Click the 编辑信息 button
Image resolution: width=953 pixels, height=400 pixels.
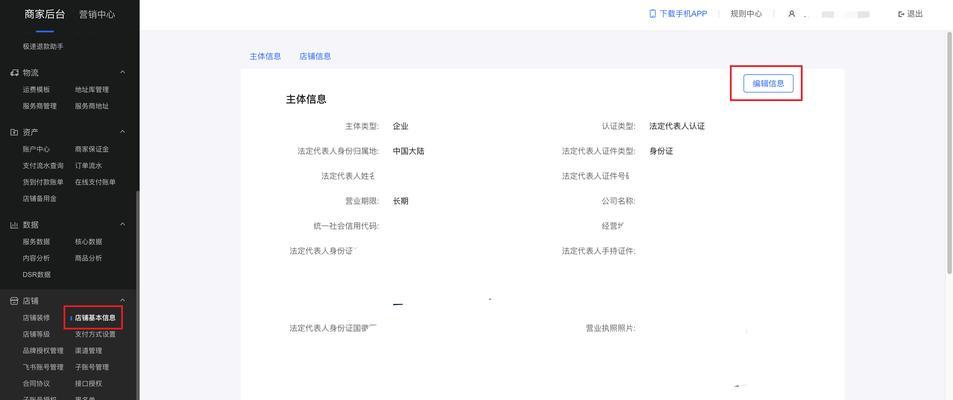tap(768, 83)
